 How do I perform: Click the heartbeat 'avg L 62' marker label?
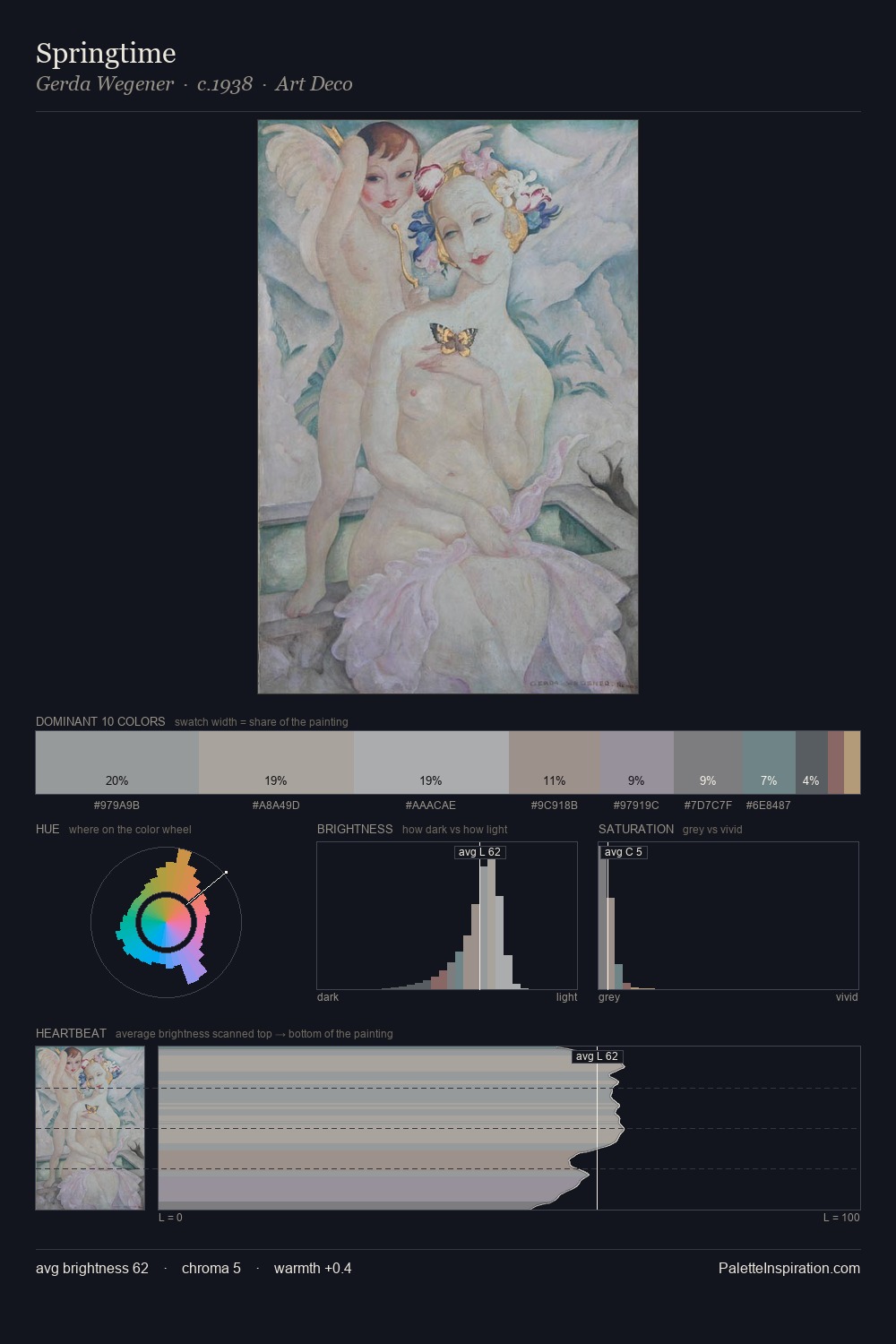click(597, 1056)
